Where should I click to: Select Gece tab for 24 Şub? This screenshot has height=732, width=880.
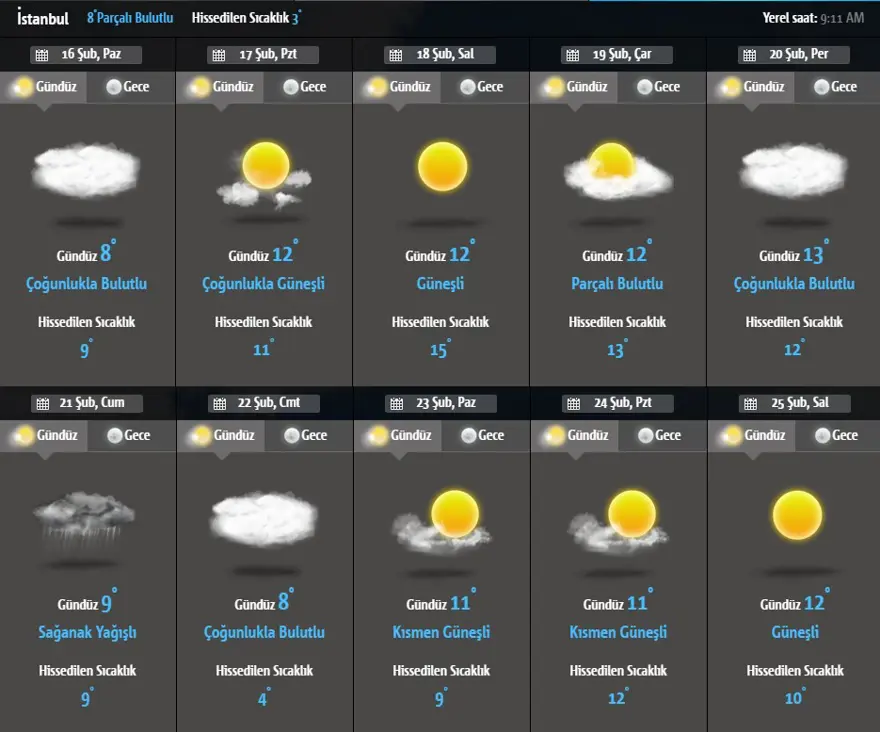[658, 436]
